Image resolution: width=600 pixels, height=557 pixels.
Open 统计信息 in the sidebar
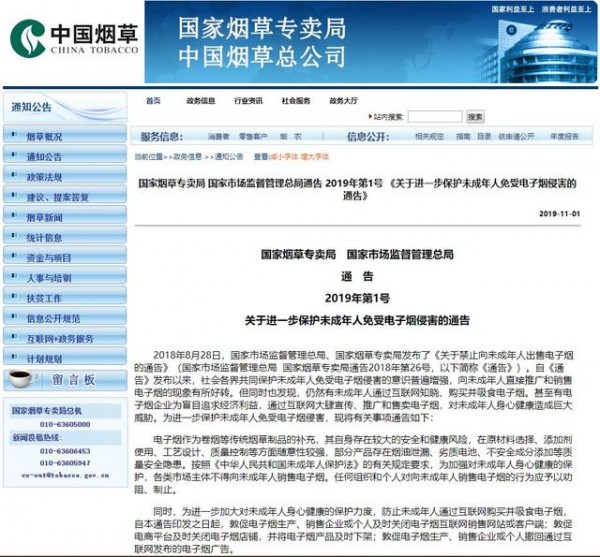click(65, 235)
